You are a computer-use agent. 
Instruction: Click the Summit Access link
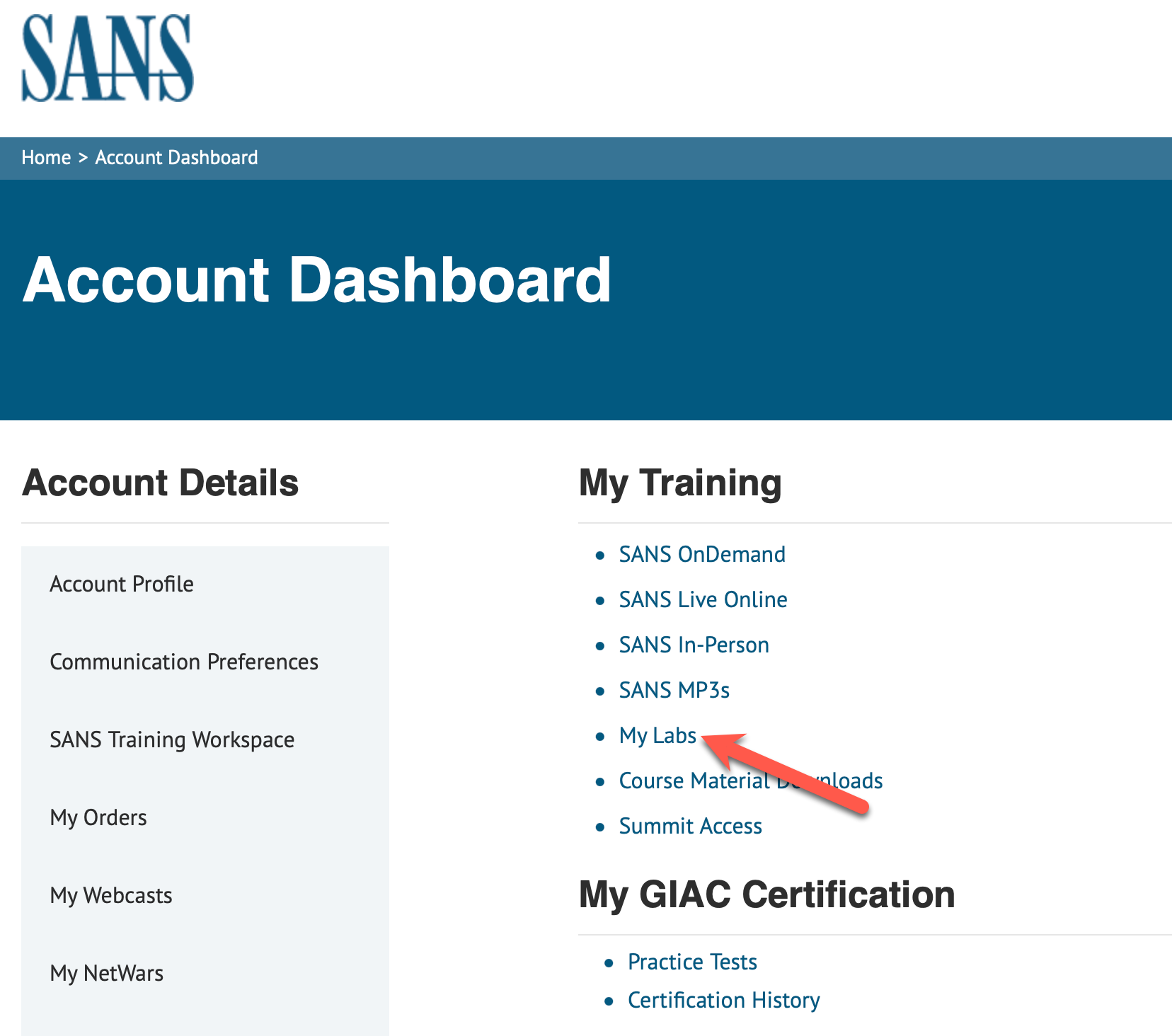(690, 827)
